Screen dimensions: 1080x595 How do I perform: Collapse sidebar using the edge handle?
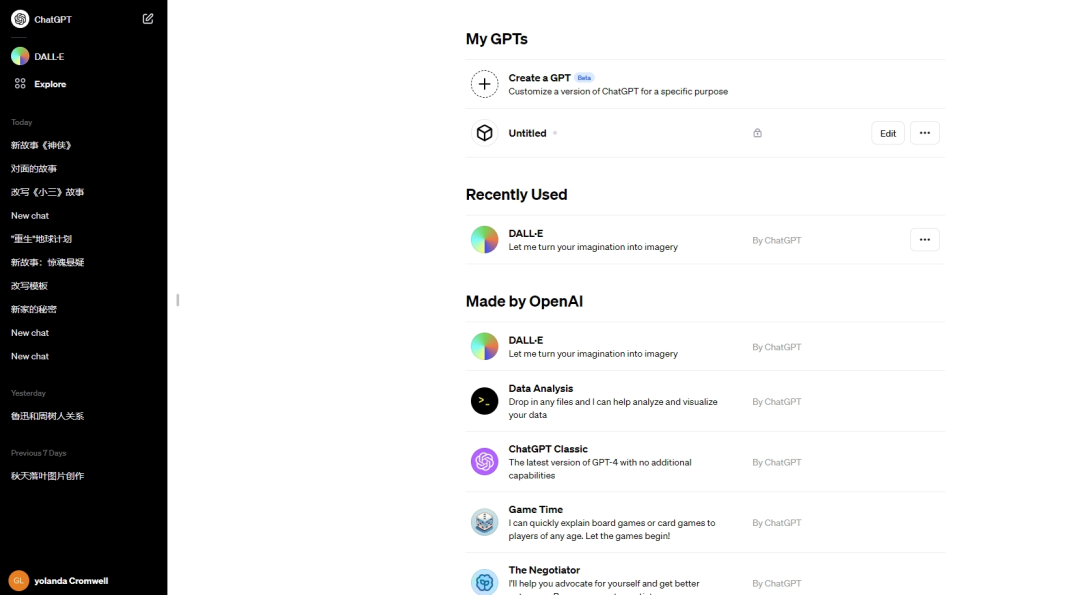point(177,299)
